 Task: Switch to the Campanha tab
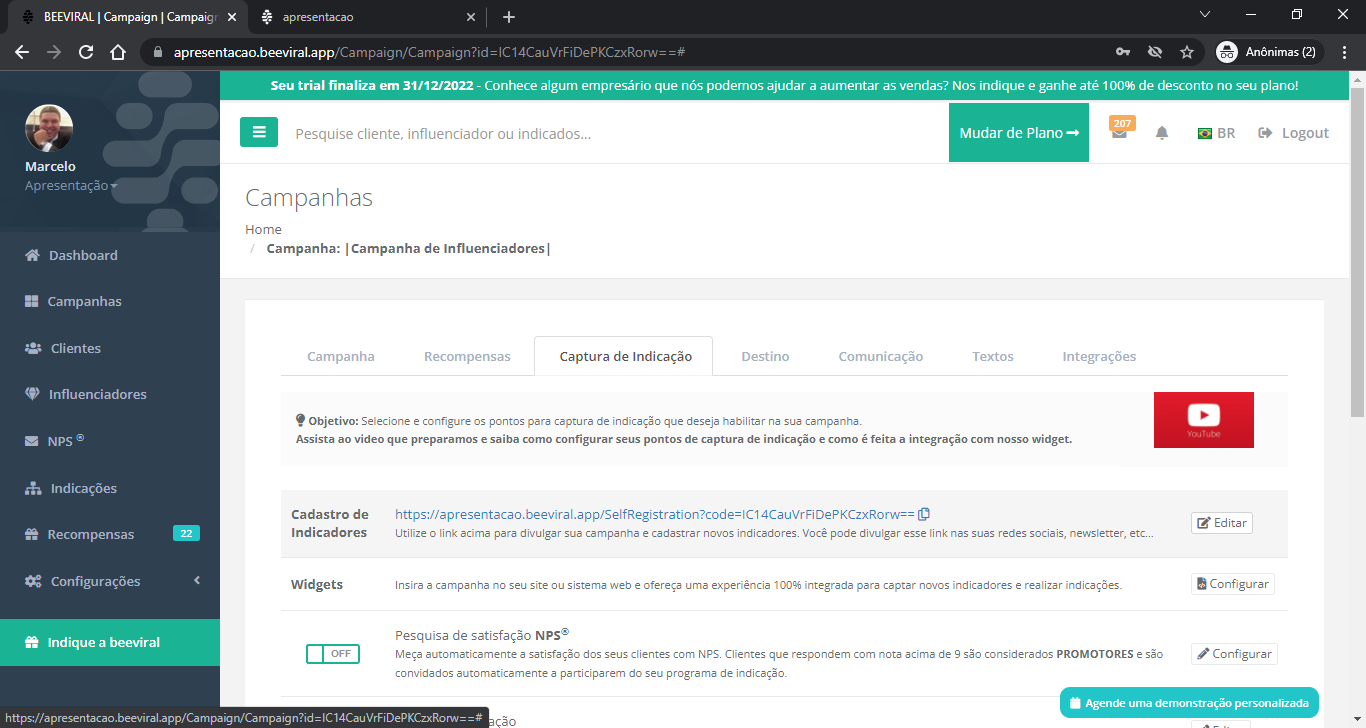click(341, 356)
